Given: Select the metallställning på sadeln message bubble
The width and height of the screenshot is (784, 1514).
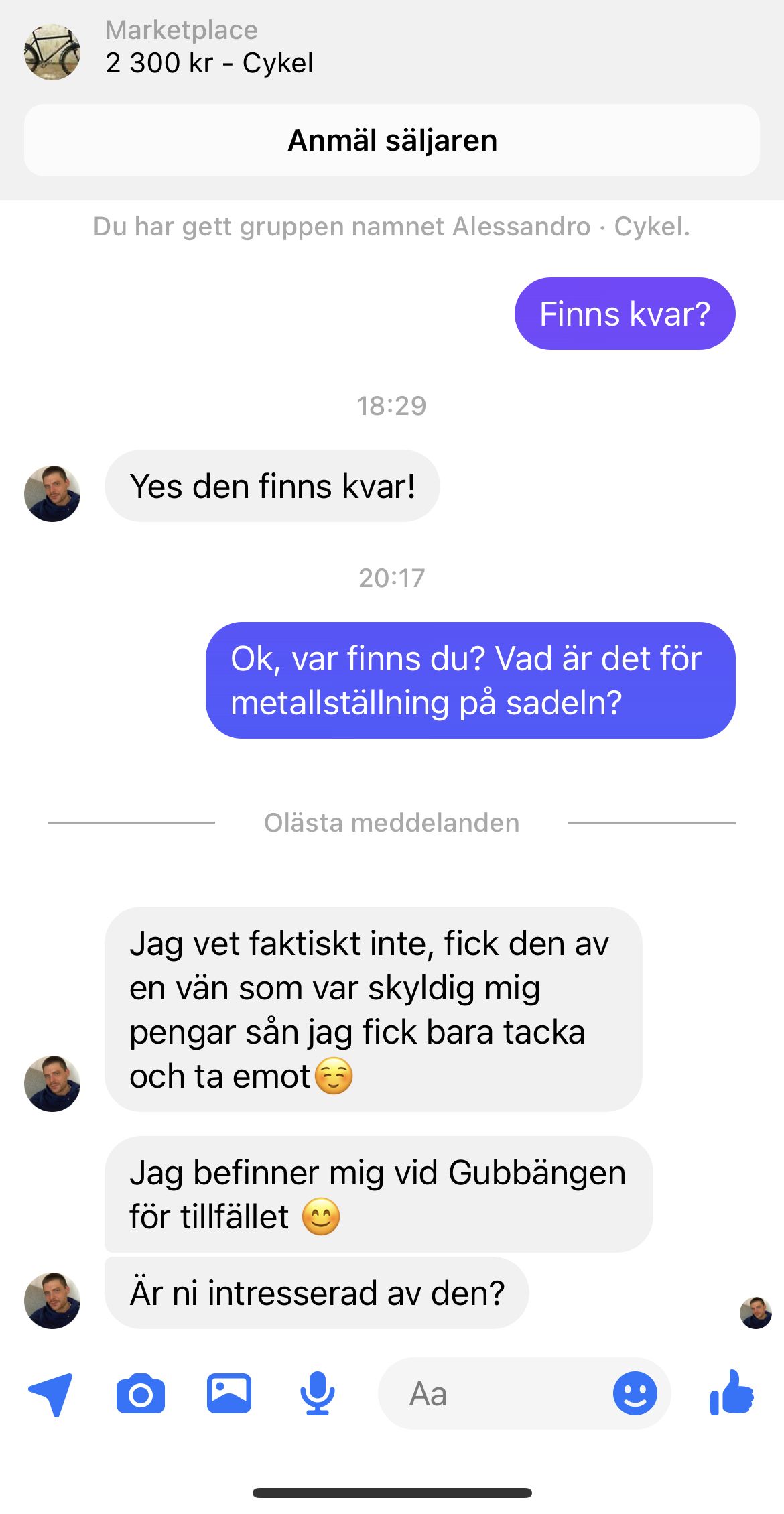Looking at the screenshot, I should (x=470, y=680).
